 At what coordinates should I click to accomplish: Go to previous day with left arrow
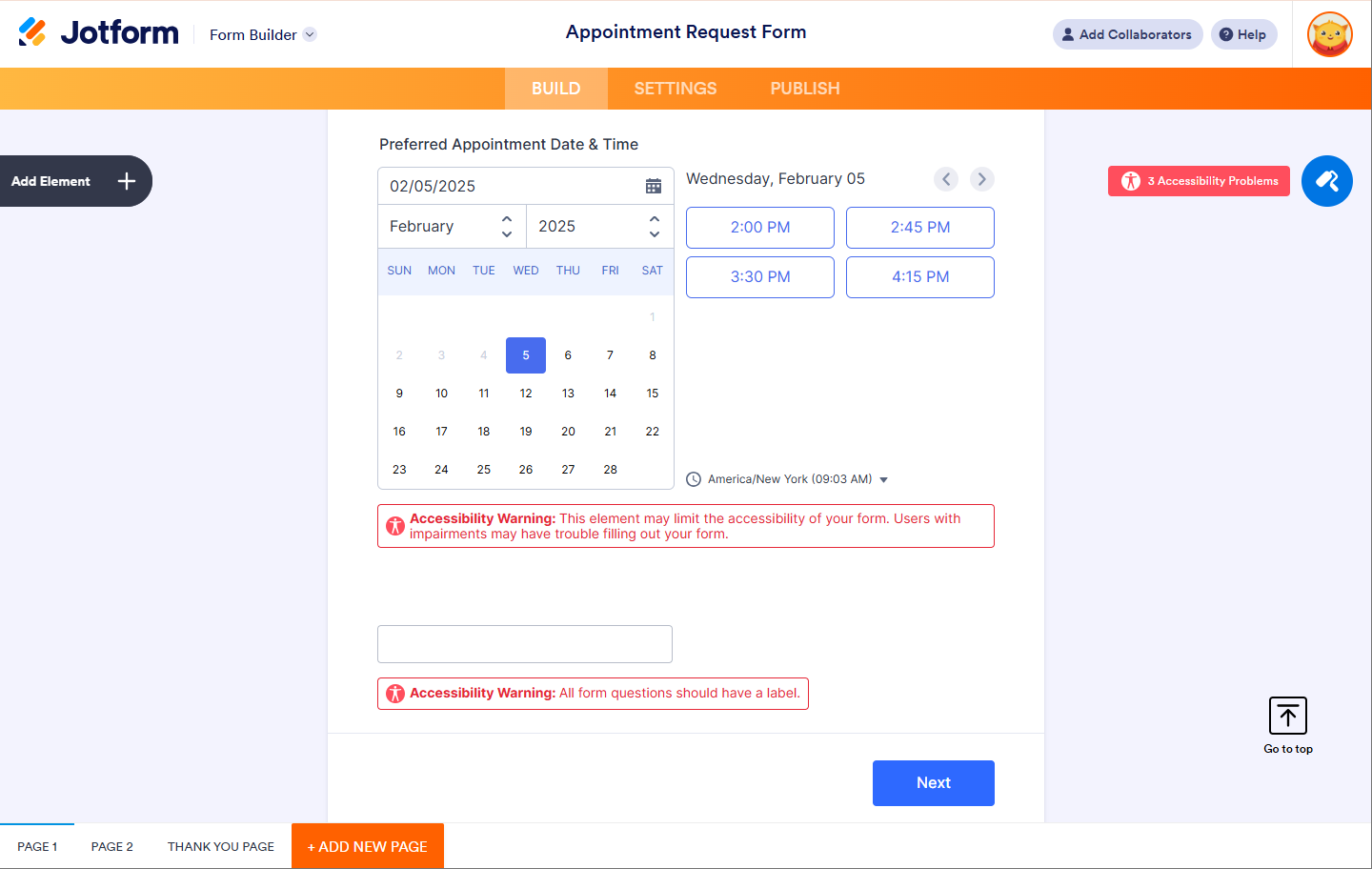coord(946,179)
